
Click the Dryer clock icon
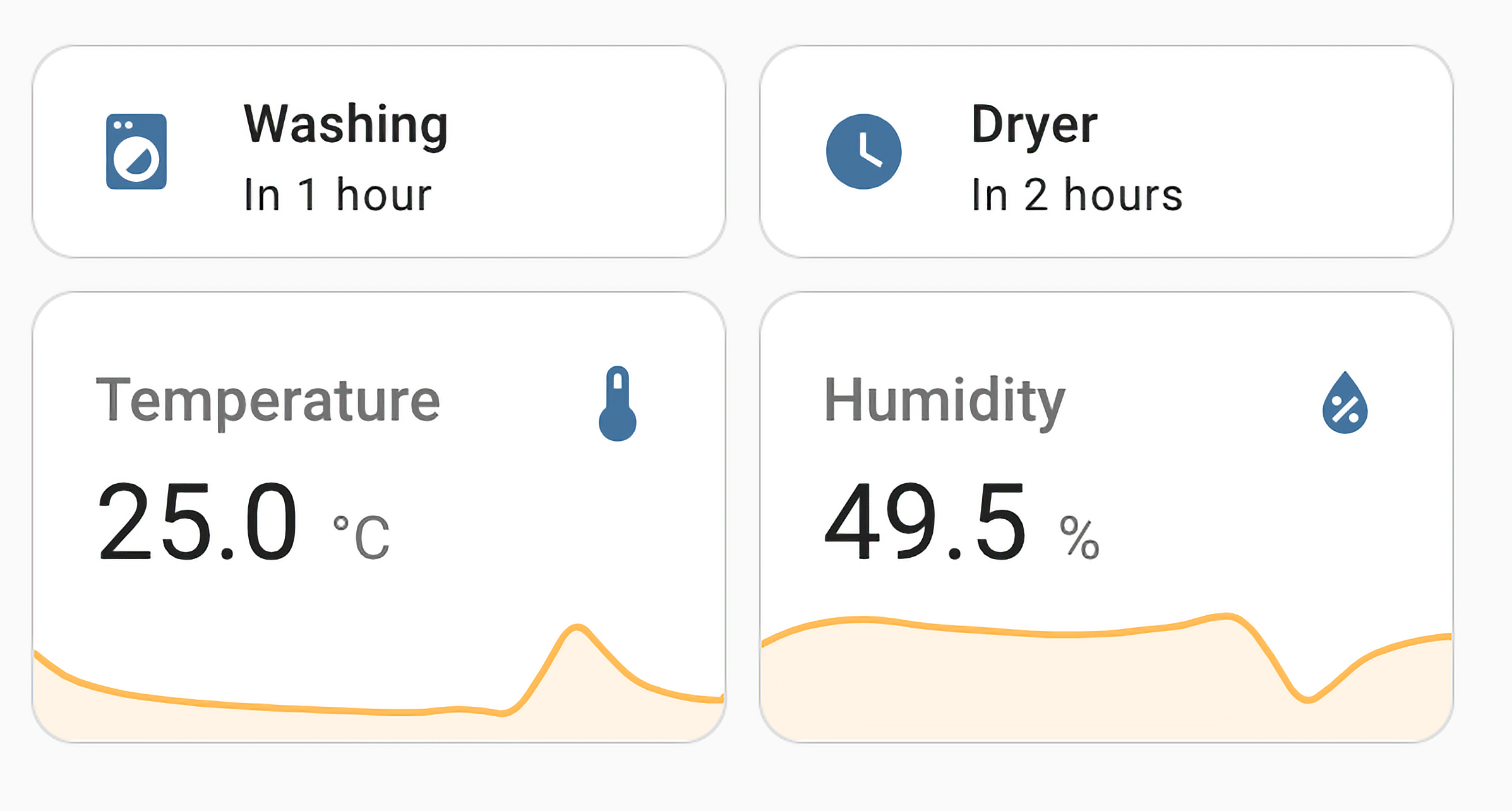click(x=863, y=152)
